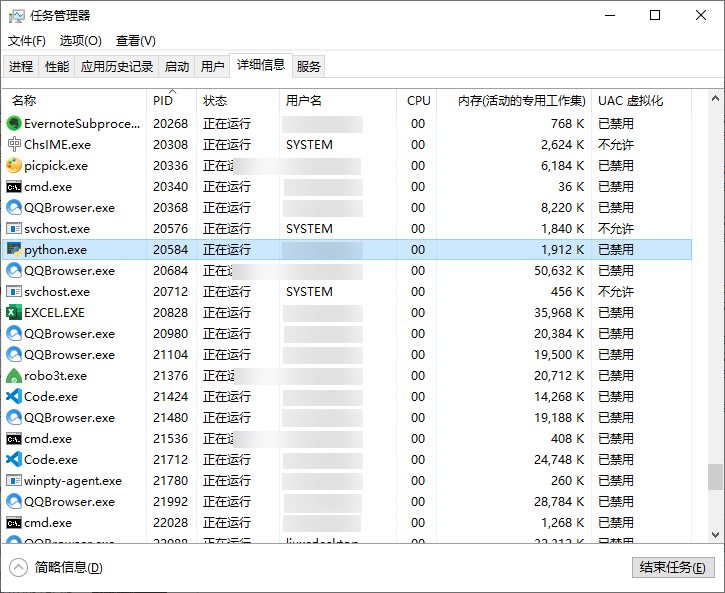725x593 pixels.
Task: Collapse to 简略信息(D) view
Action: pyautogui.click(x=56, y=568)
